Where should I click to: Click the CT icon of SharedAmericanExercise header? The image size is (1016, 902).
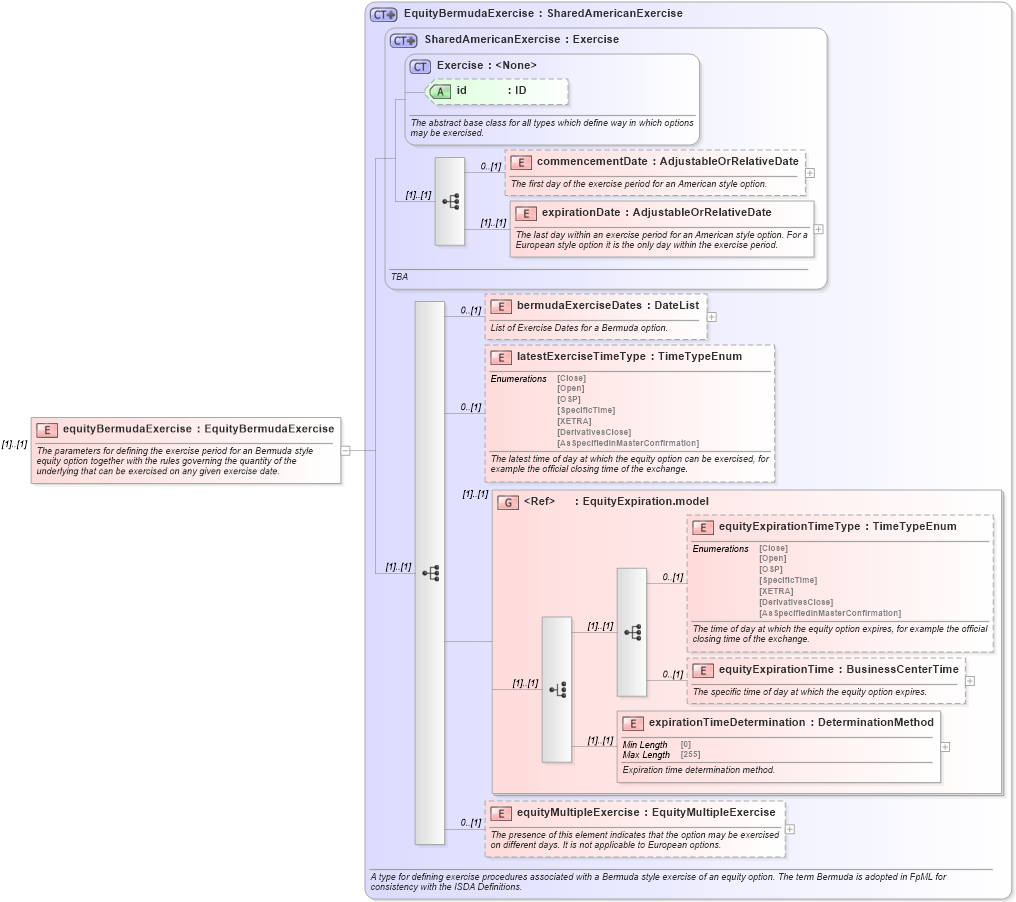coord(404,39)
